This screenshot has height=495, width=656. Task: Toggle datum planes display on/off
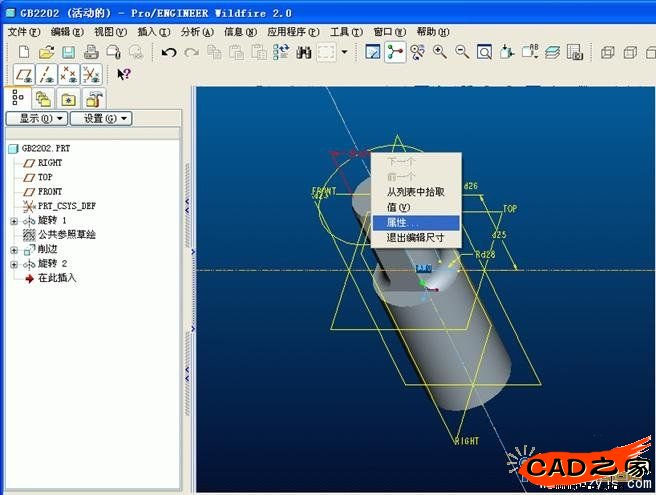click(22, 75)
